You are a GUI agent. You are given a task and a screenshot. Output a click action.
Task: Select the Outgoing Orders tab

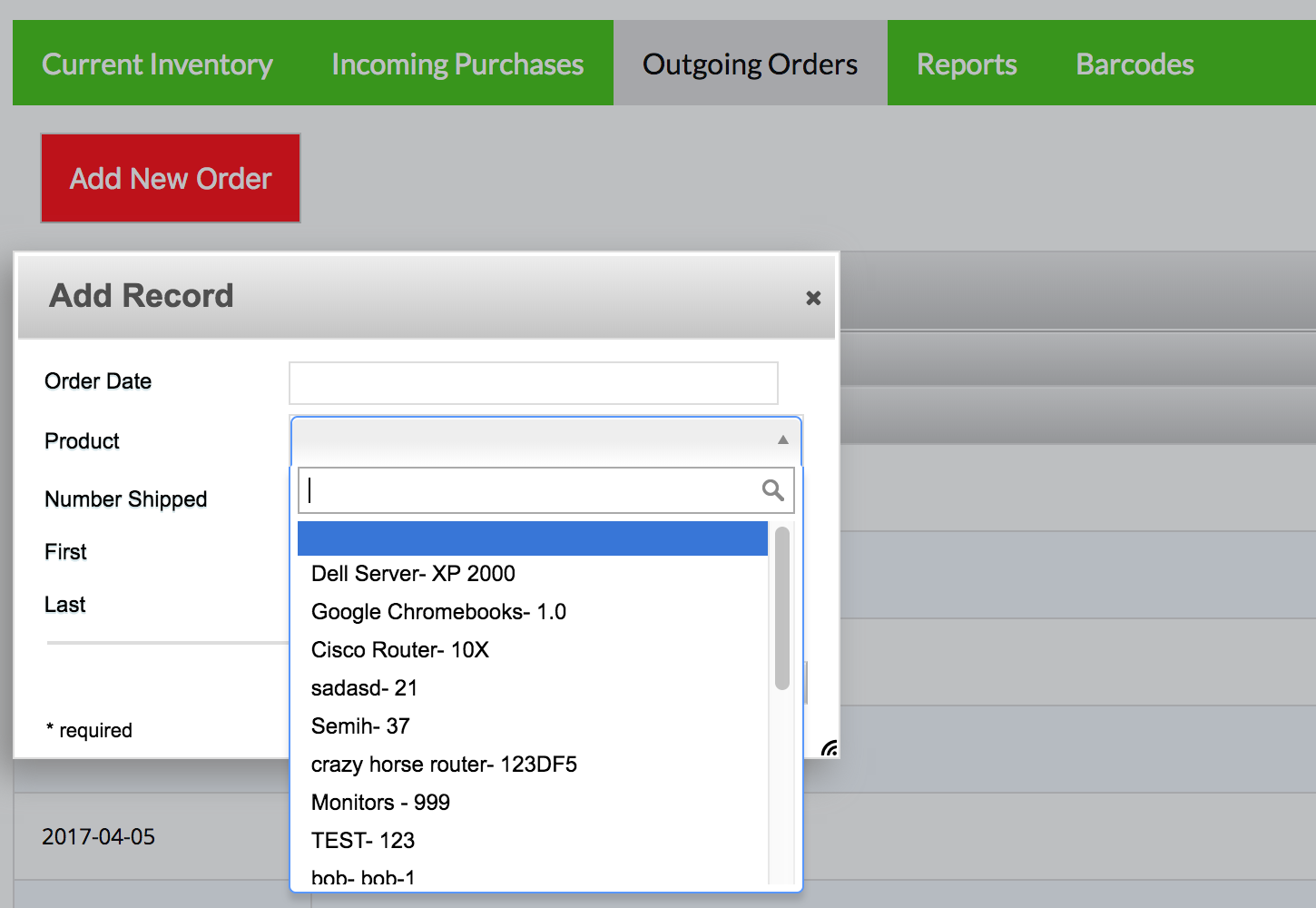(x=750, y=64)
